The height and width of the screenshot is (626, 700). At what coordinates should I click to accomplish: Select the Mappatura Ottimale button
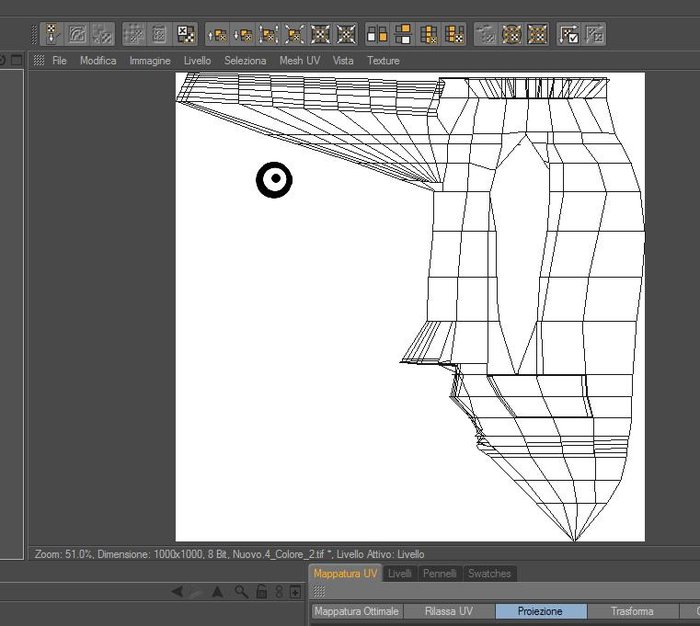357,611
